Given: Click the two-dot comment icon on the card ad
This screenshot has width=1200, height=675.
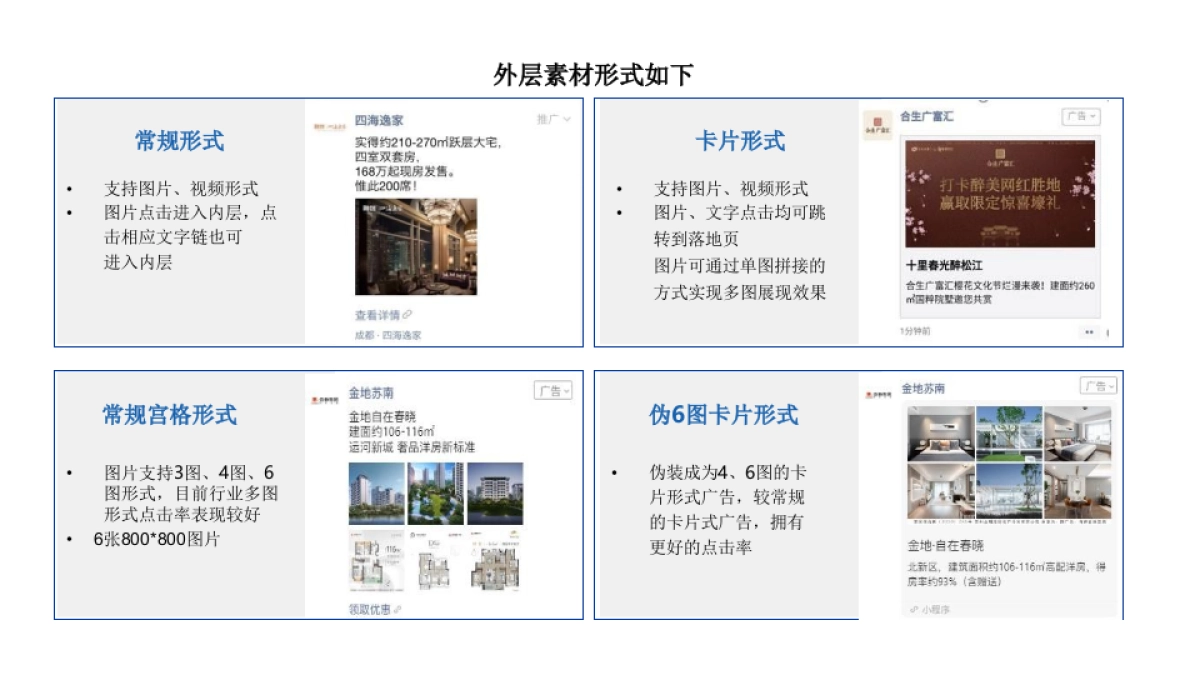Looking at the screenshot, I should [1090, 331].
